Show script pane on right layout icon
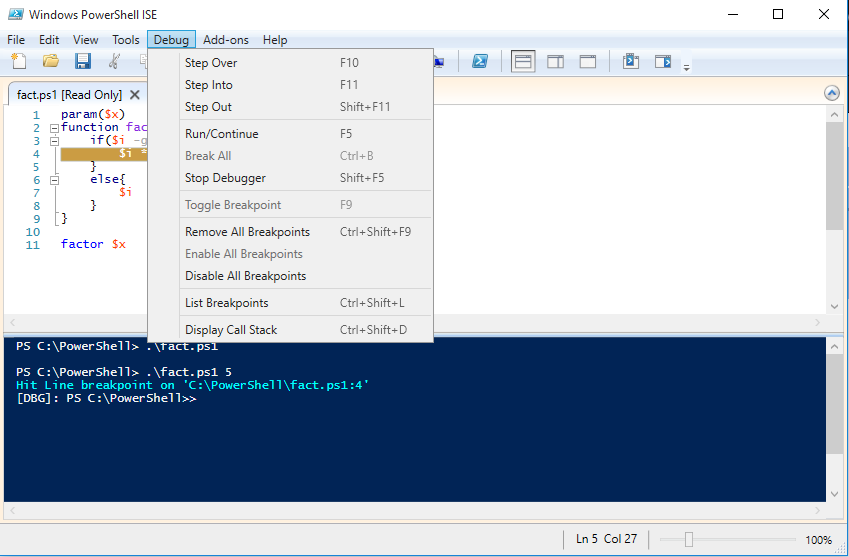 click(x=555, y=62)
